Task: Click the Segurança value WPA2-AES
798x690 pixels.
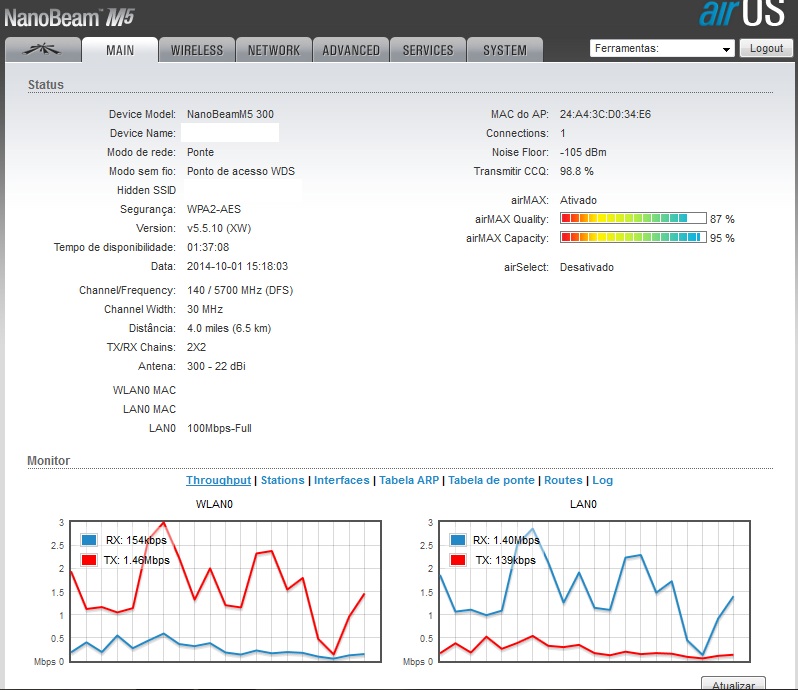Action: (214, 209)
